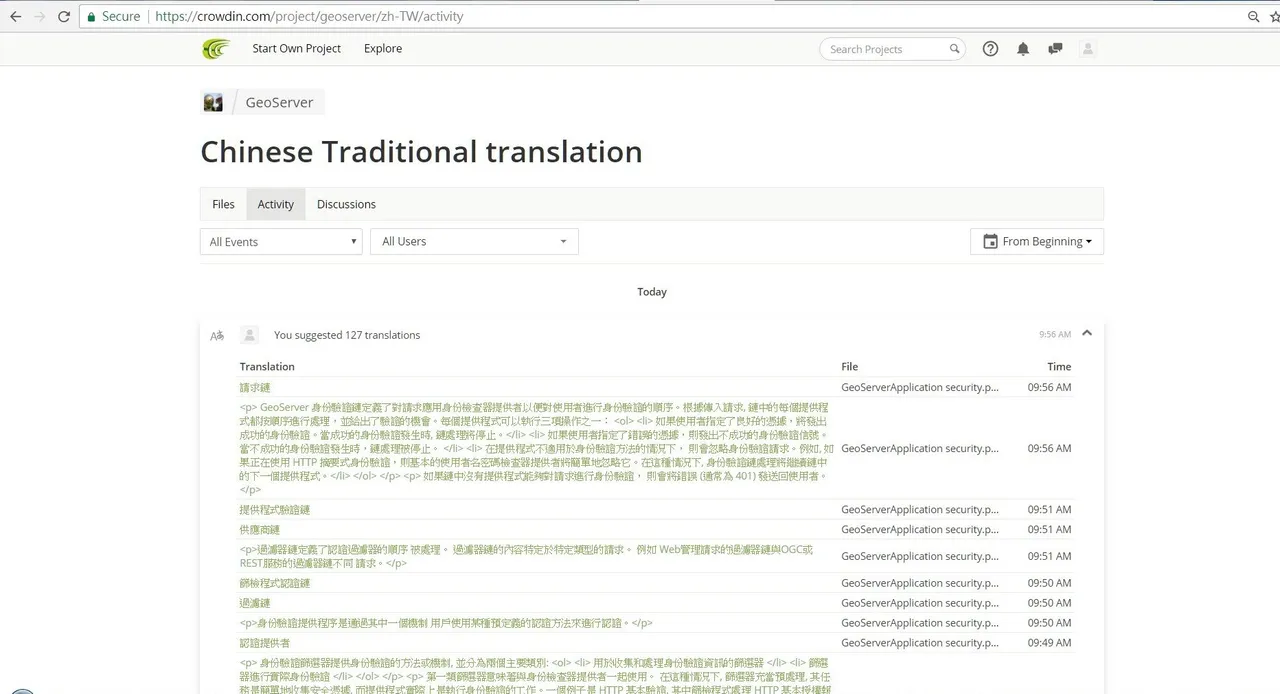Viewport: 1280px width, 694px height.
Task: Open the 請求鏈 translation link
Action: (255, 388)
